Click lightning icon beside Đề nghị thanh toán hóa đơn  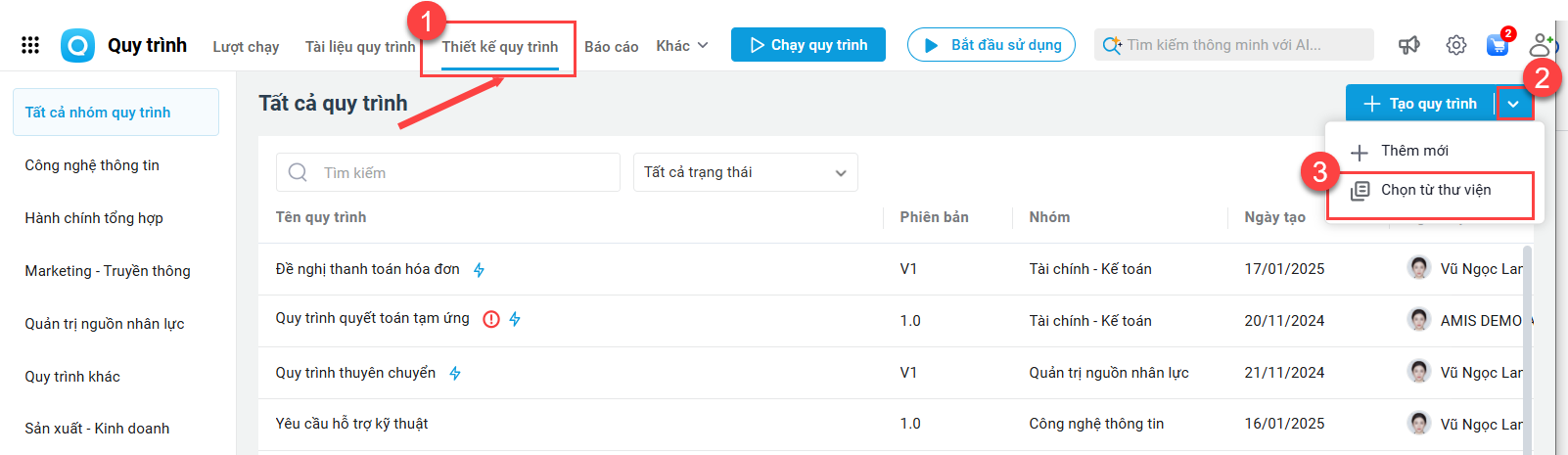[479, 270]
